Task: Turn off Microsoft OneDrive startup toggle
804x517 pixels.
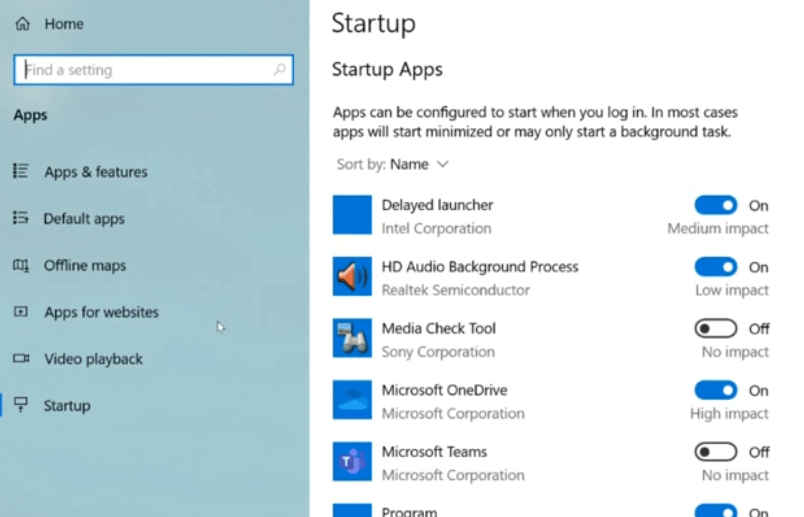Action: [x=716, y=390]
